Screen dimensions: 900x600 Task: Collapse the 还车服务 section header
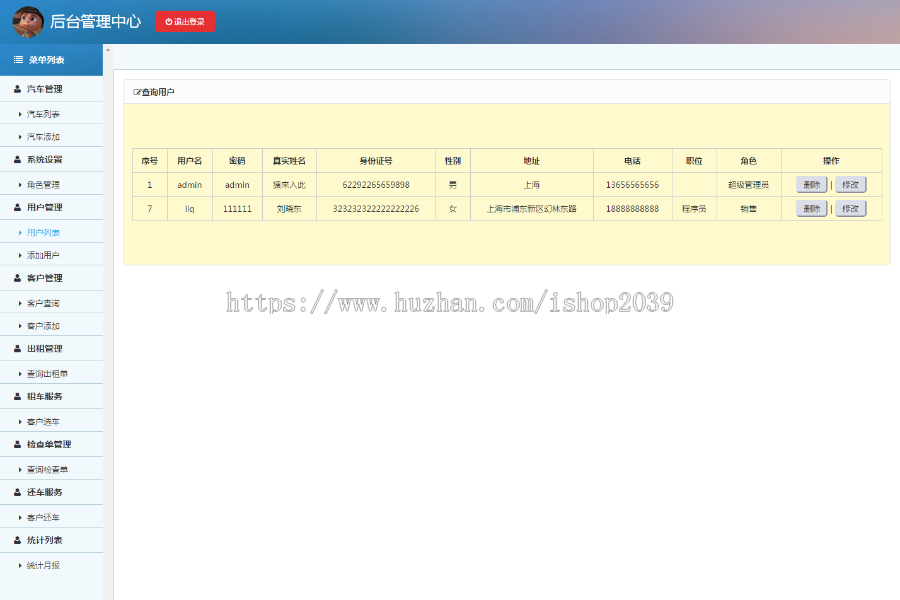(x=51, y=492)
